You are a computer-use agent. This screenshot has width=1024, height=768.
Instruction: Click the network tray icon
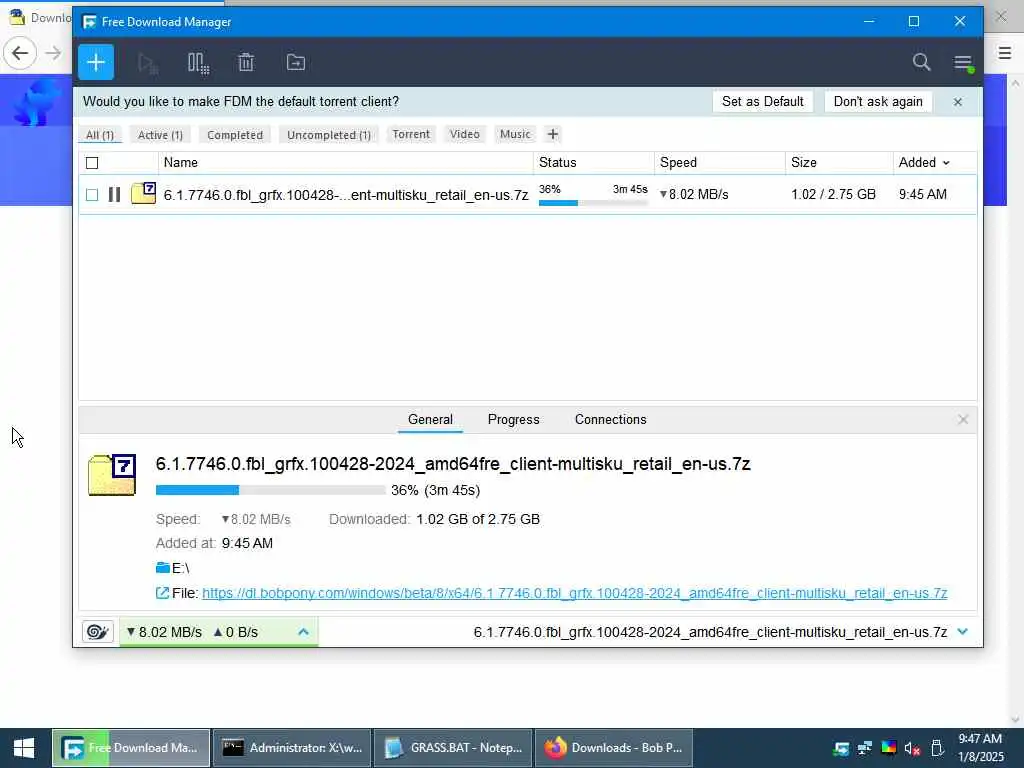point(865,748)
